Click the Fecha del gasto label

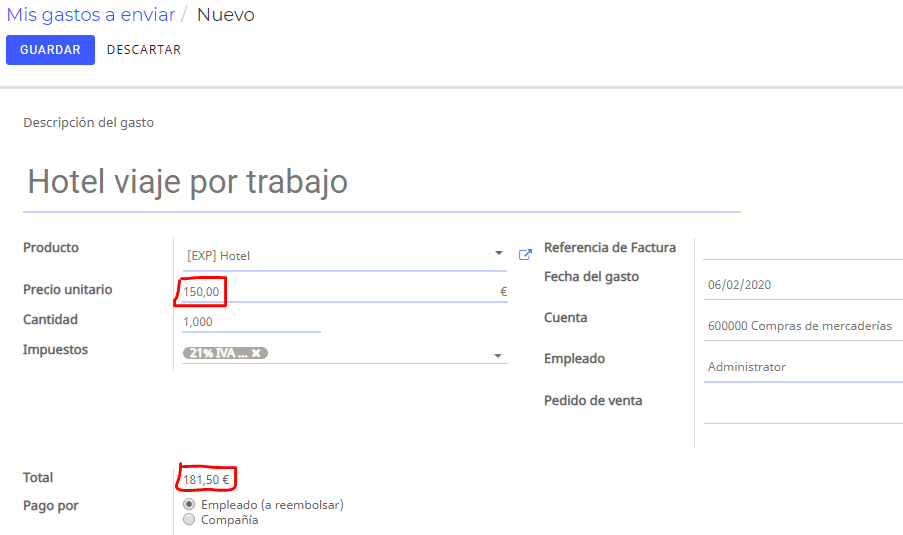[x=591, y=276]
